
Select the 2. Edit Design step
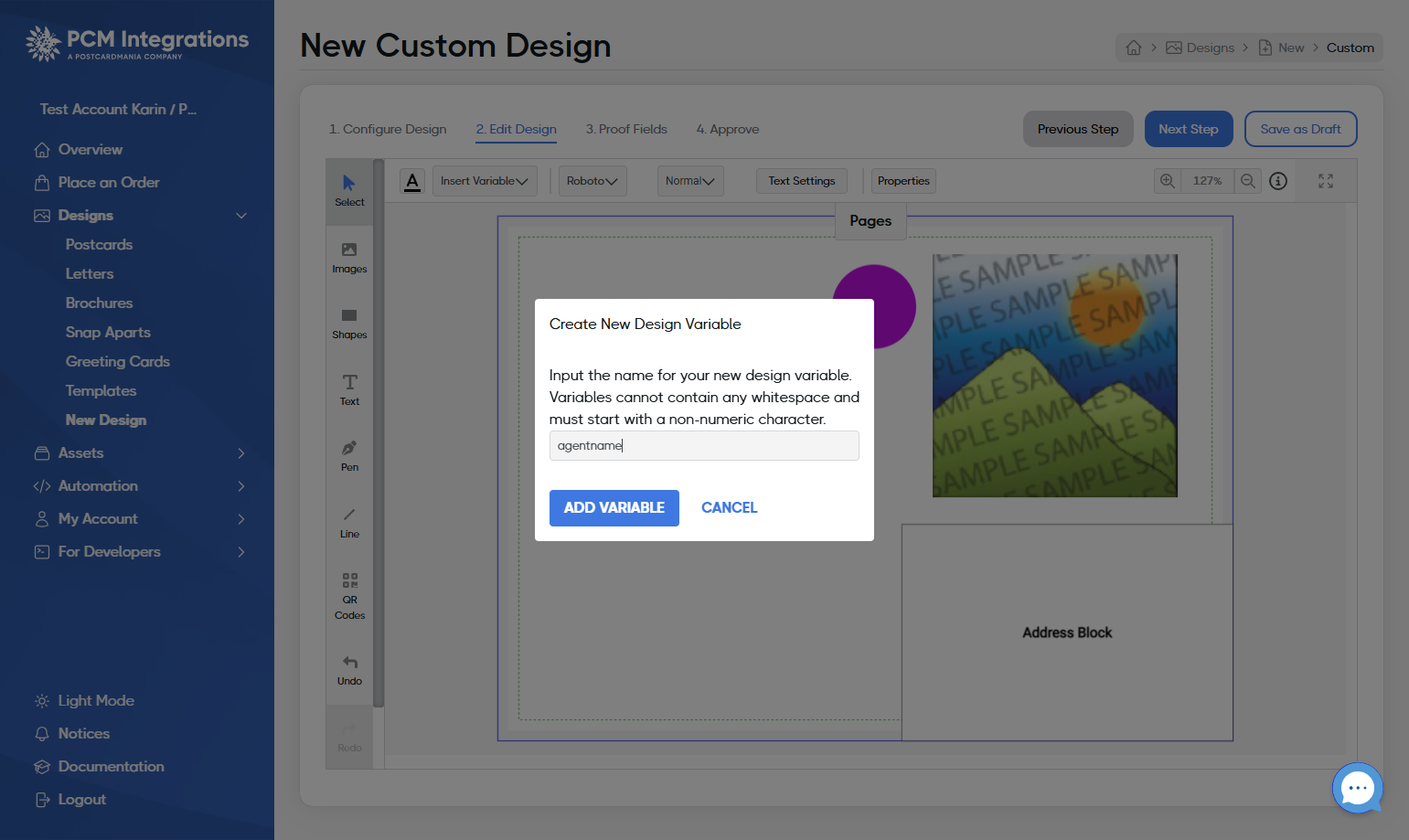click(516, 129)
